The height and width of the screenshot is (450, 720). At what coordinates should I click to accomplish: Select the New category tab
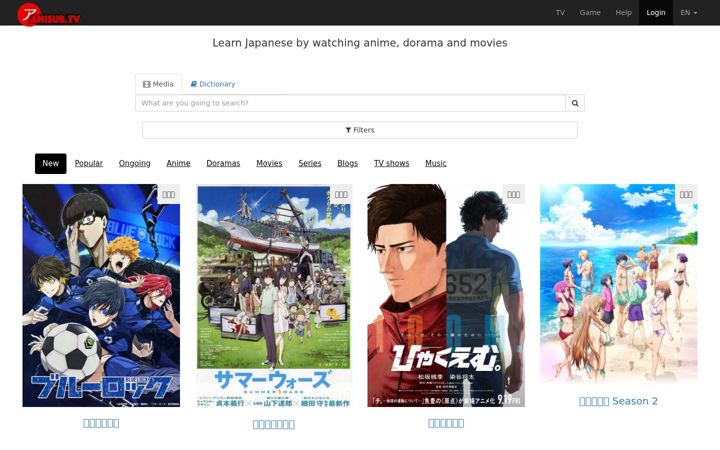click(51, 163)
